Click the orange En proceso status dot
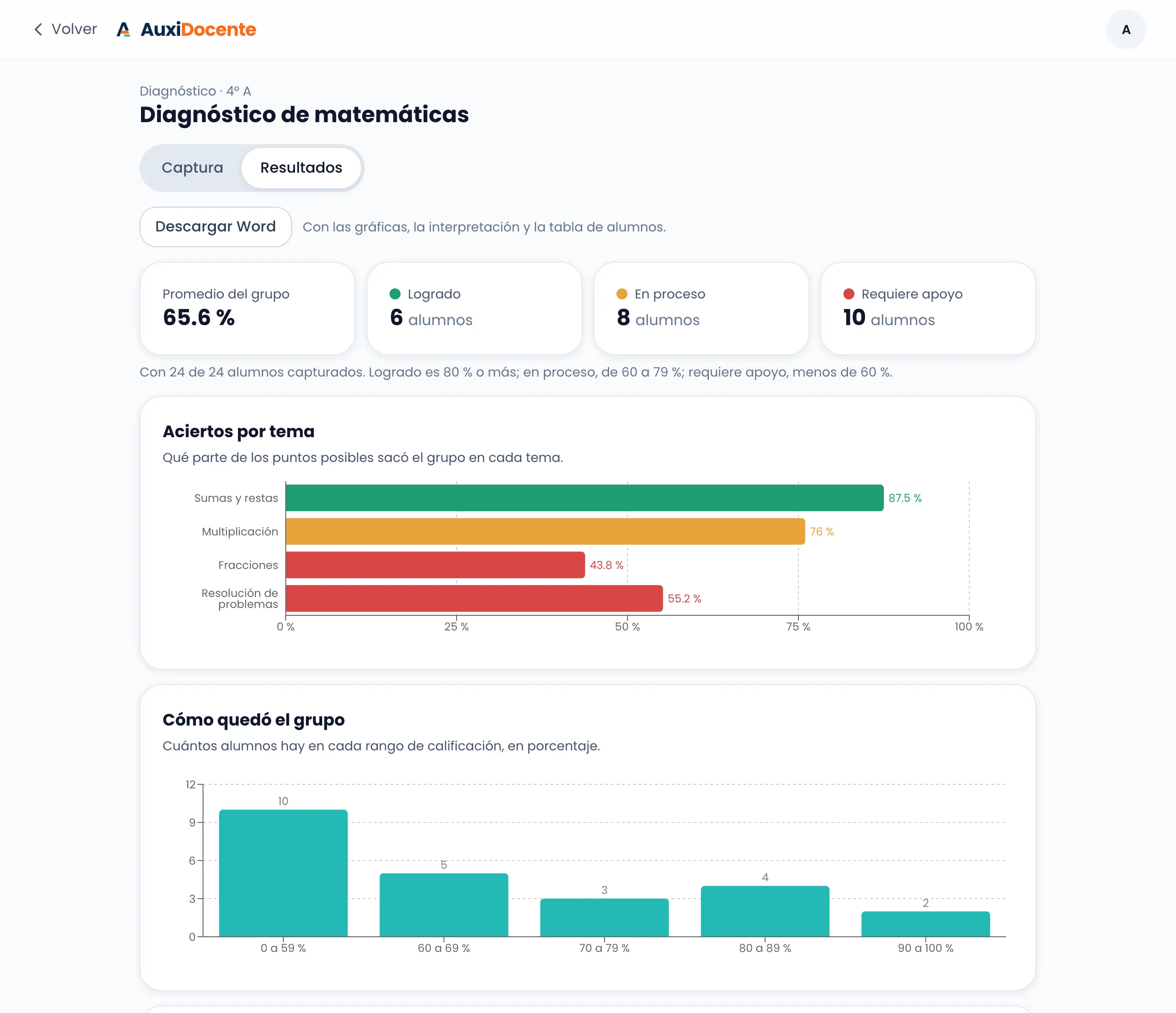The image size is (1176, 1013). point(622,294)
